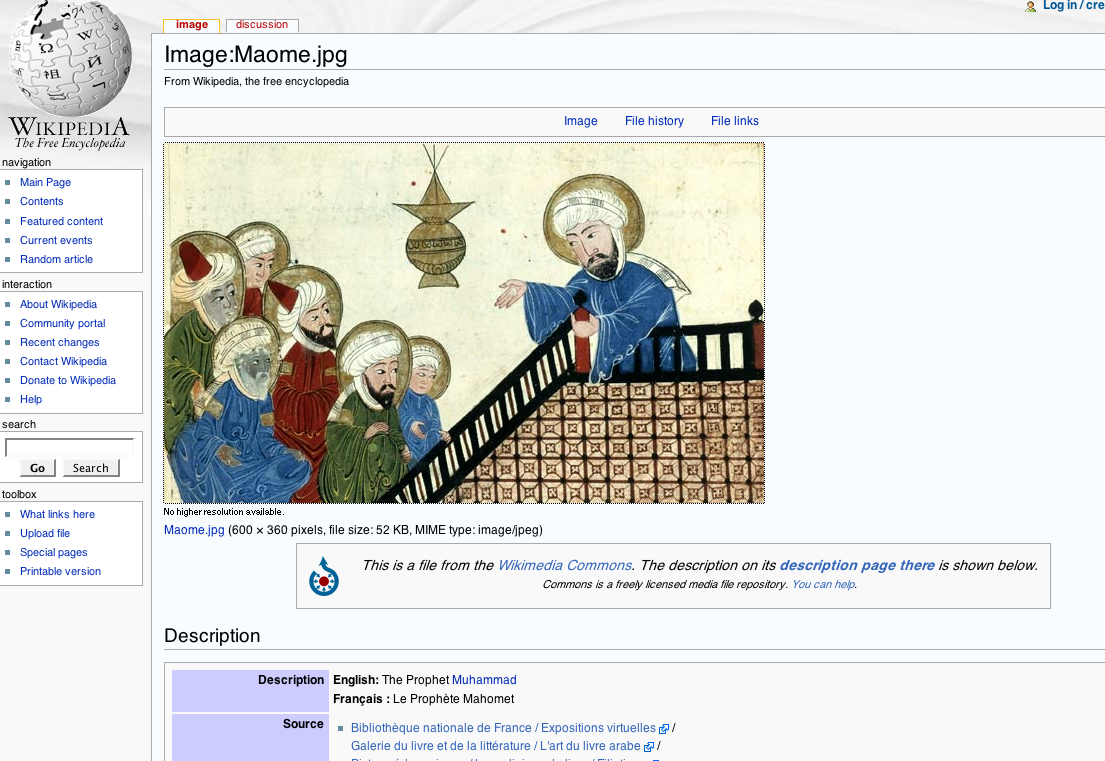Open Galerie du livre source link

(x=495, y=746)
